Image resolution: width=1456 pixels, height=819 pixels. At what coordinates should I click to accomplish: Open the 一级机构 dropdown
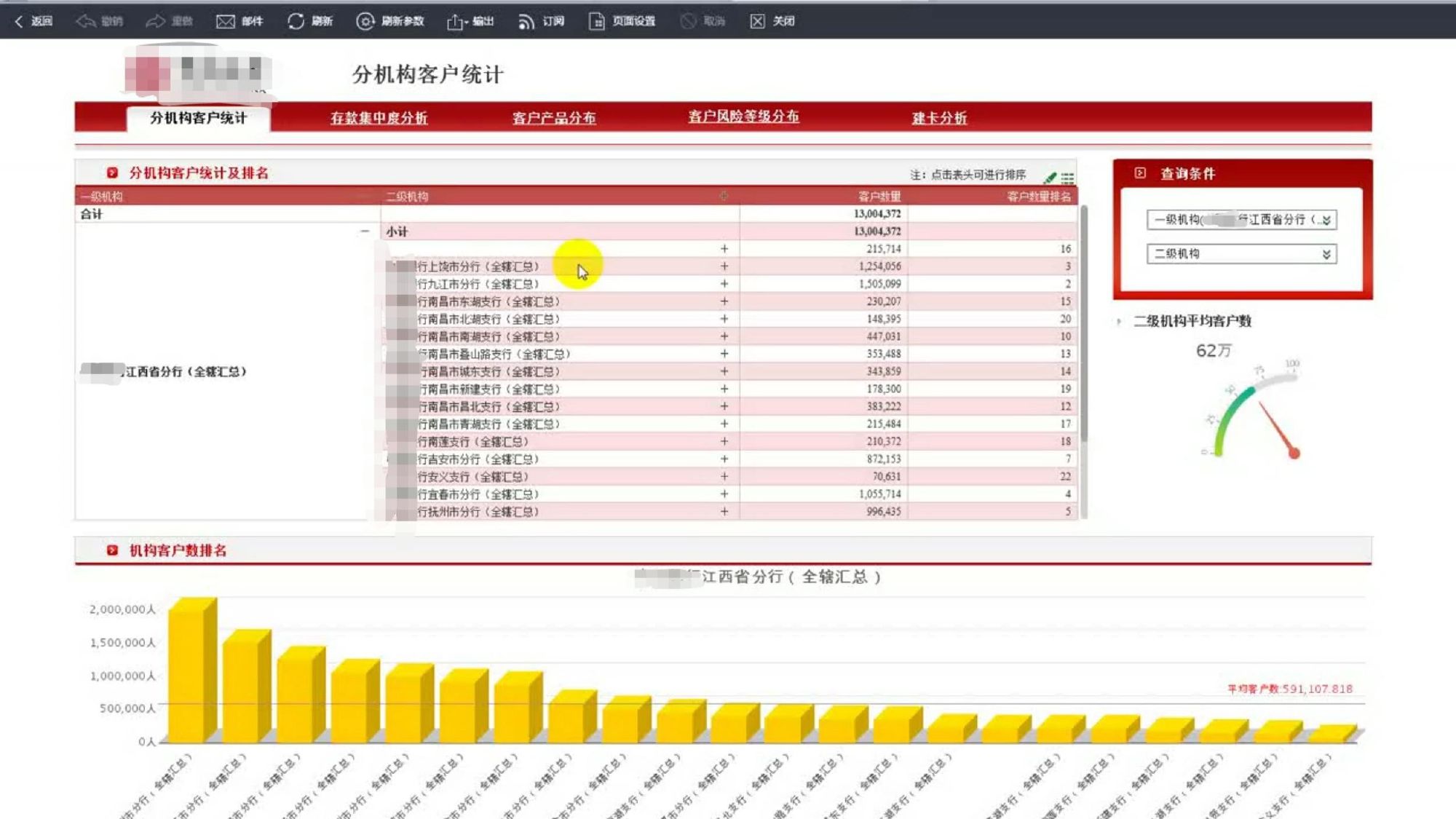pyautogui.click(x=1326, y=220)
